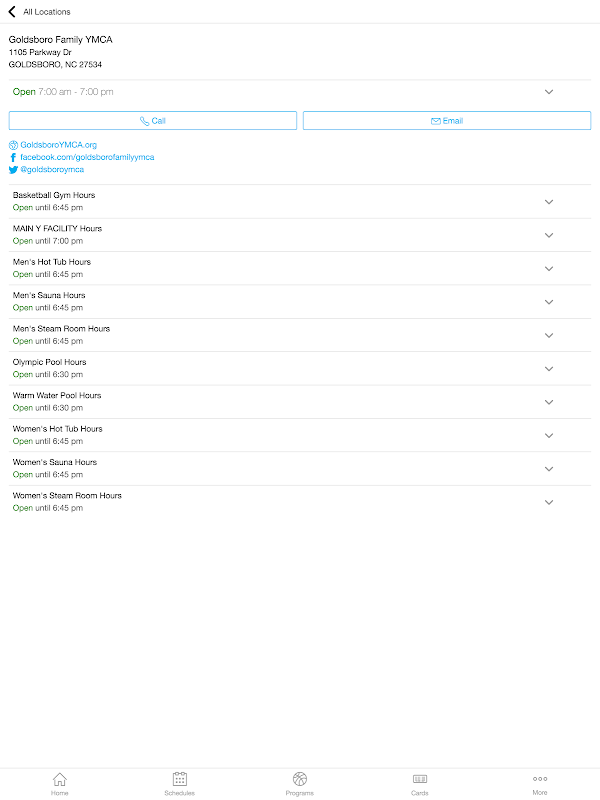Expand Men's Steam Room Hours chevron
600x800 pixels.
(x=549, y=336)
